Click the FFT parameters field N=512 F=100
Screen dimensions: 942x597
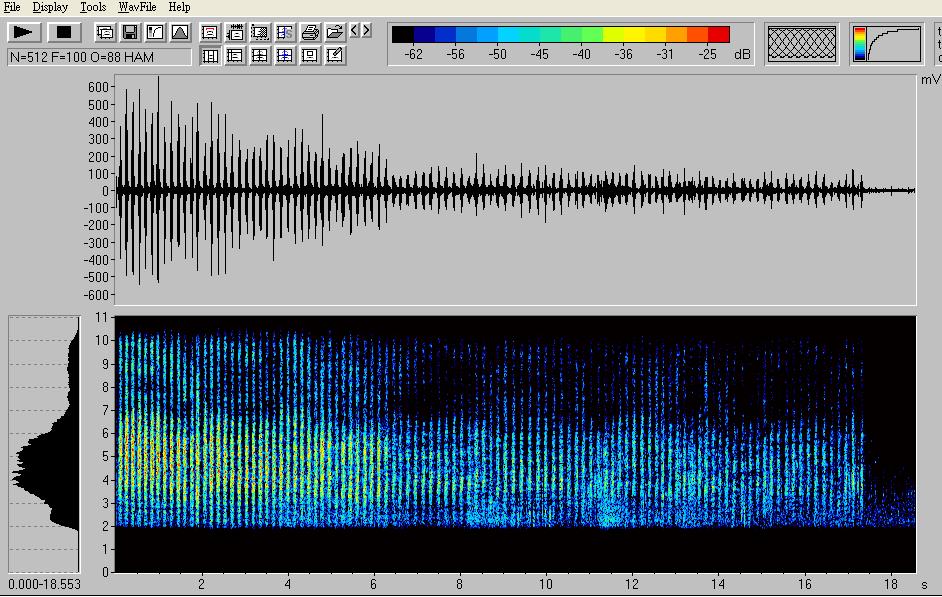pos(99,57)
